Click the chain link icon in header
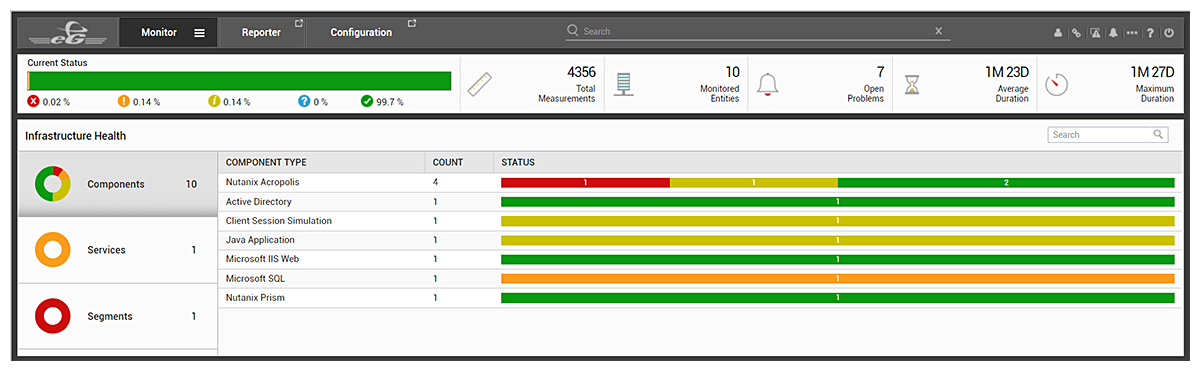 [x=1076, y=33]
